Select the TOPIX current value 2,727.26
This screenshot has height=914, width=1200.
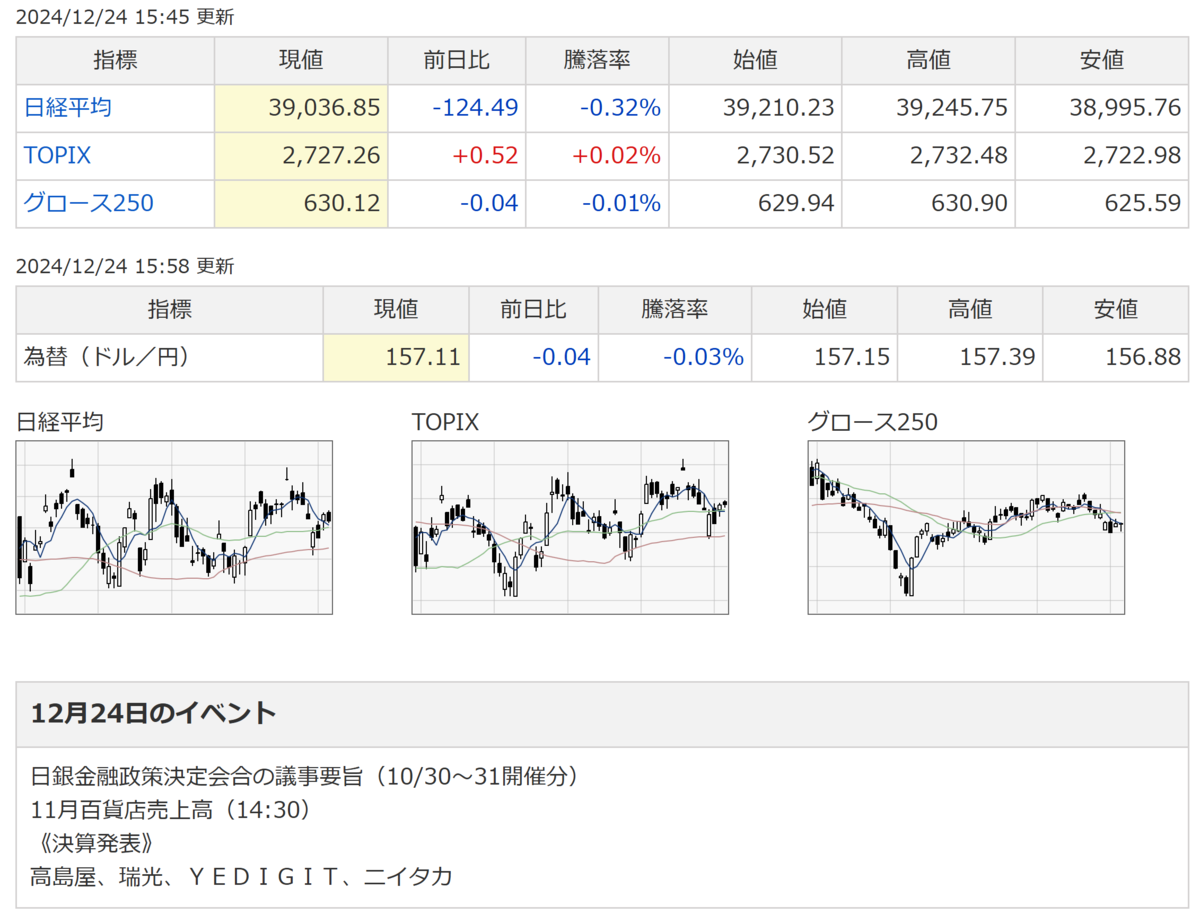point(331,156)
